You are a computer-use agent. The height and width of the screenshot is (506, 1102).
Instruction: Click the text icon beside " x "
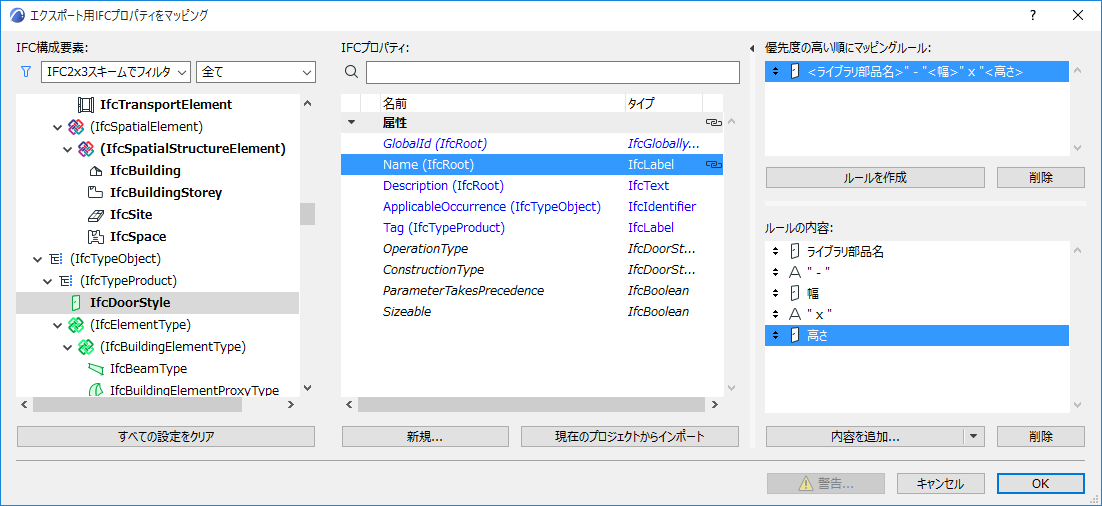[795, 314]
